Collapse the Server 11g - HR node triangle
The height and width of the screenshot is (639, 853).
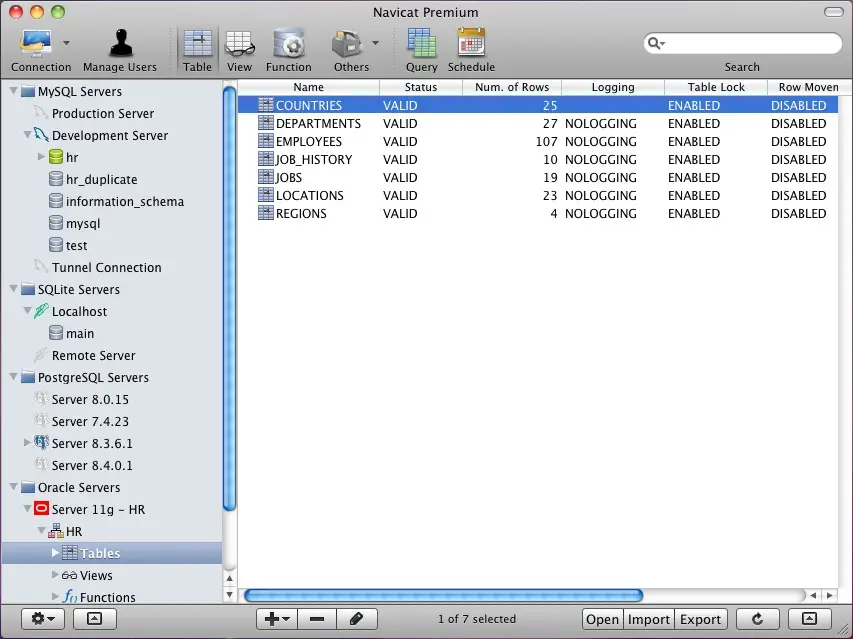[27, 508]
